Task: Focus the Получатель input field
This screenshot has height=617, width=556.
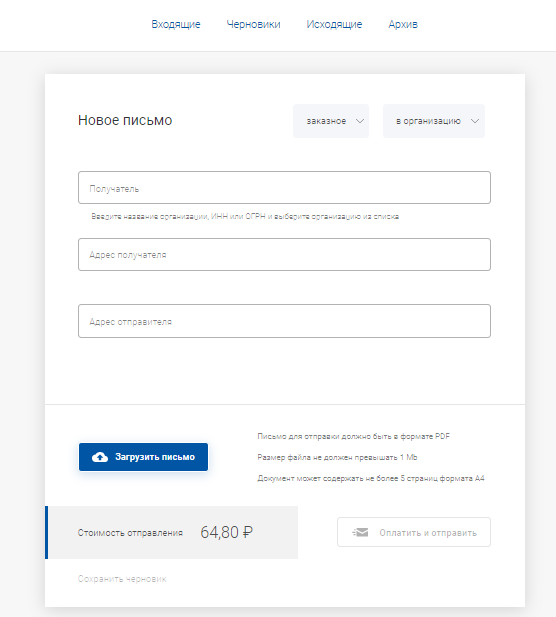Action: [x=284, y=188]
